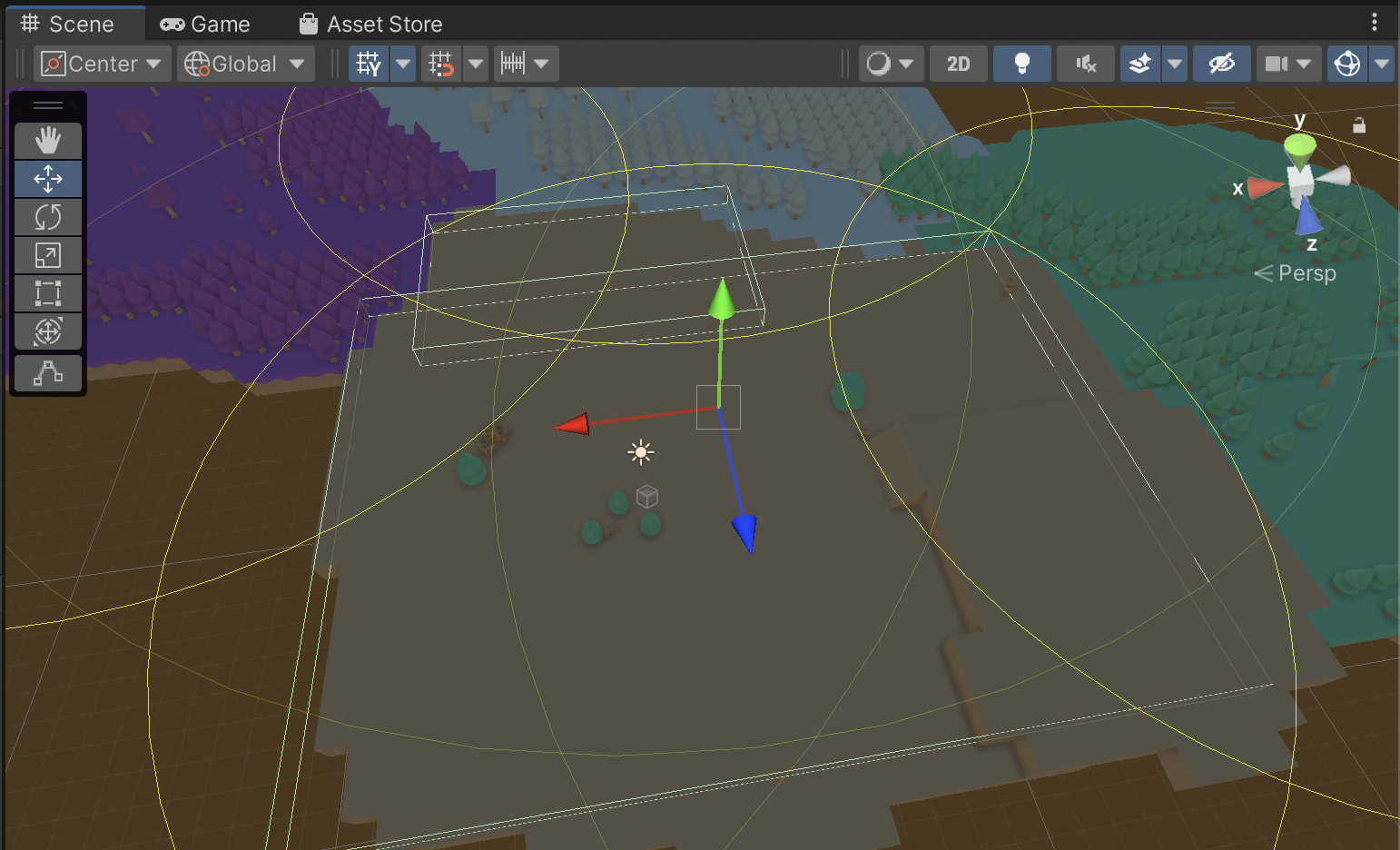The image size is (1400, 850).
Task: Click the red X-axis move arrow
Action: click(x=572, y=423)
